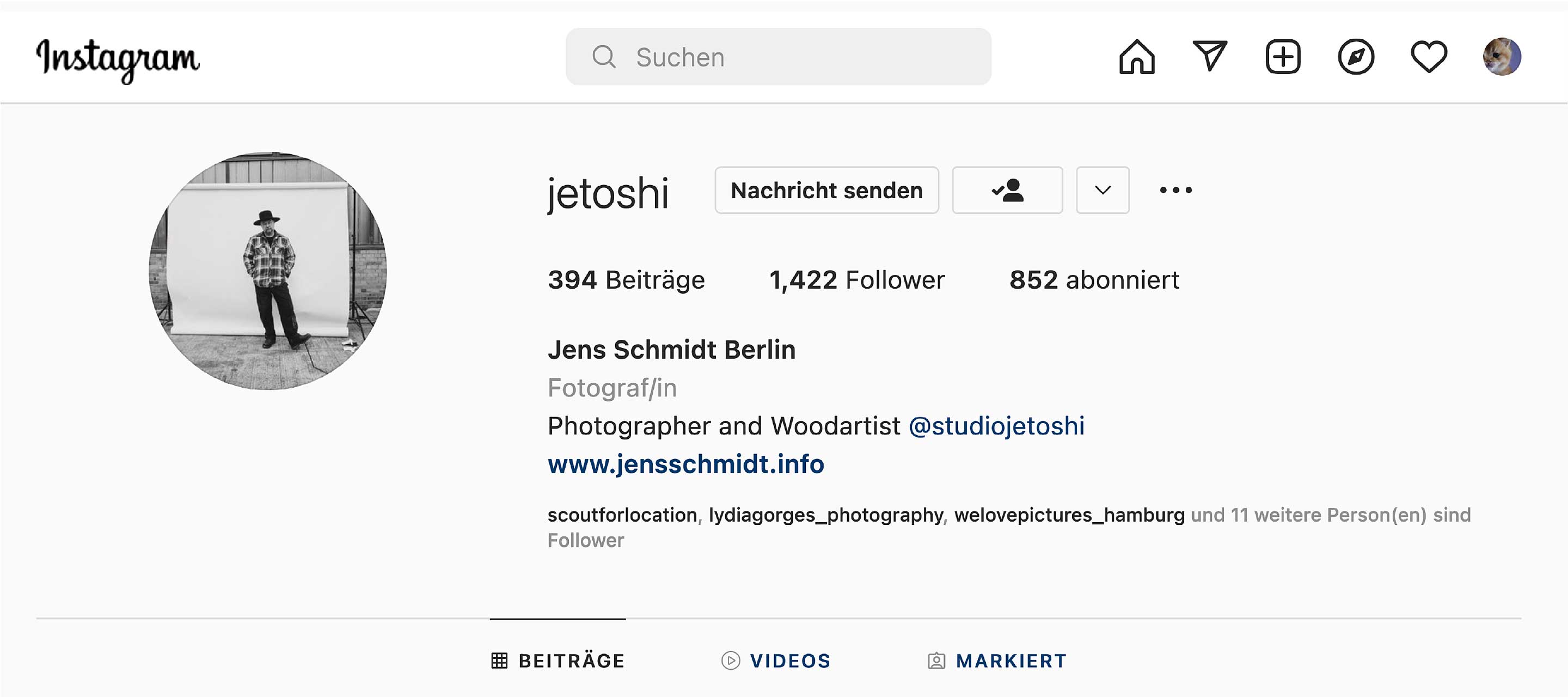This screenshot has height=697, width=1568.
Task: Click the new post plus icon
Action: coord(1283,57)
